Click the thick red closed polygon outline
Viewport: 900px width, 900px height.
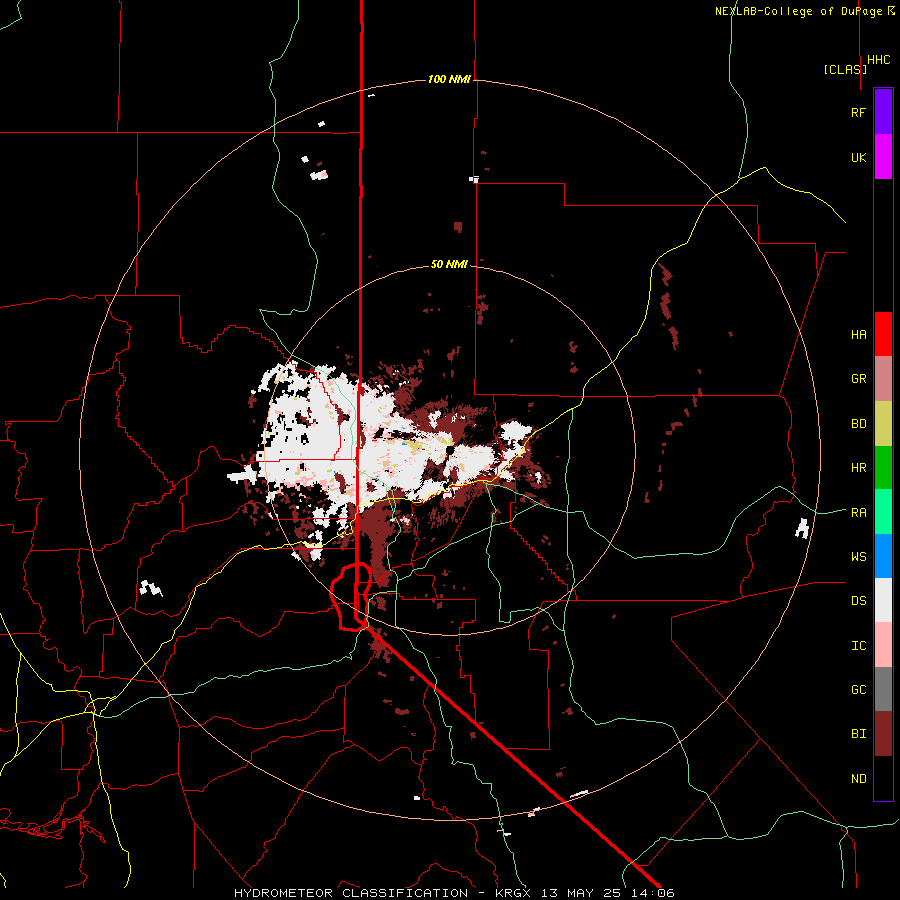pos(350,597)
